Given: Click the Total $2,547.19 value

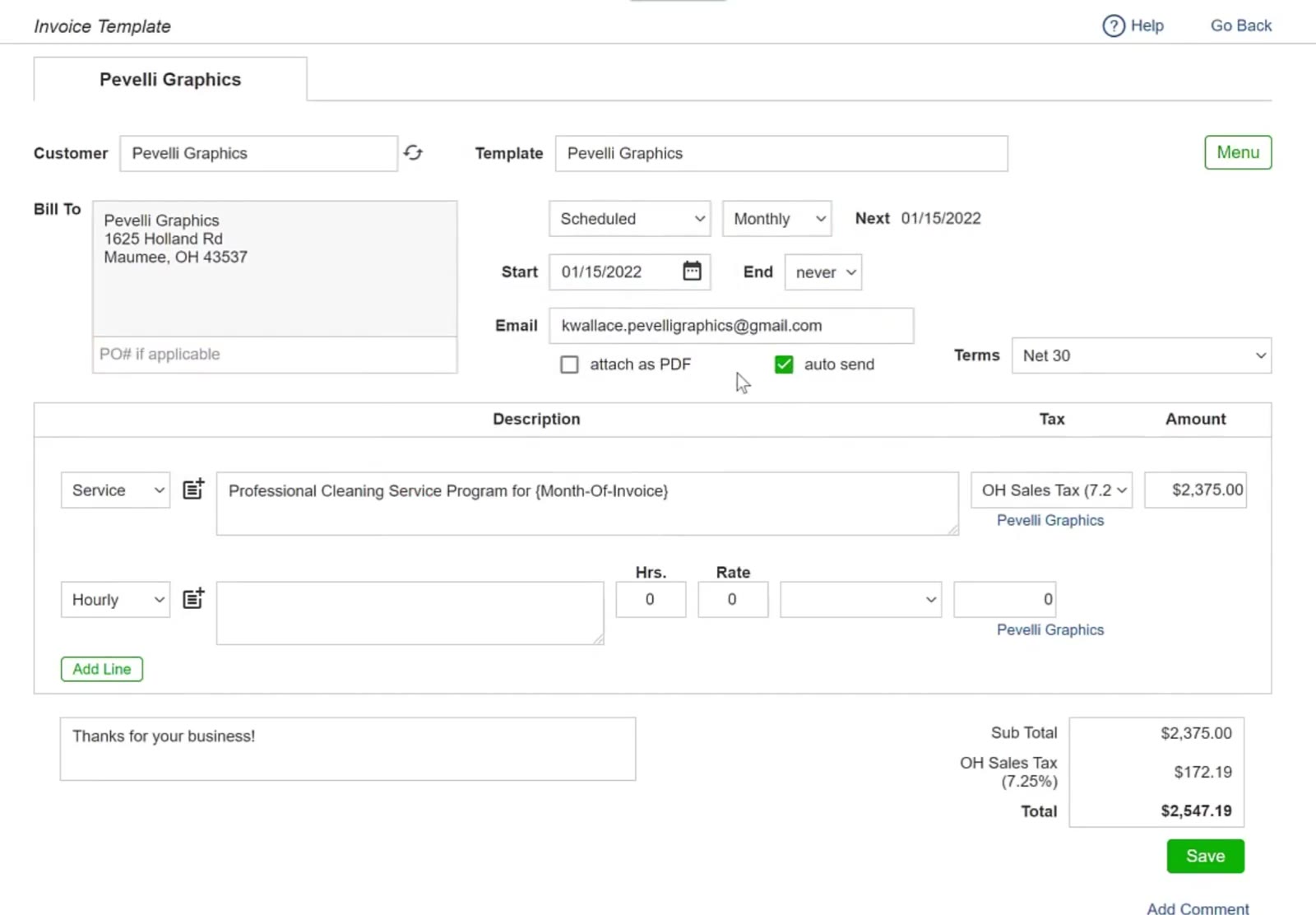Looking at the screenshot, I should pyautogui.click(x=1196, y=811).
